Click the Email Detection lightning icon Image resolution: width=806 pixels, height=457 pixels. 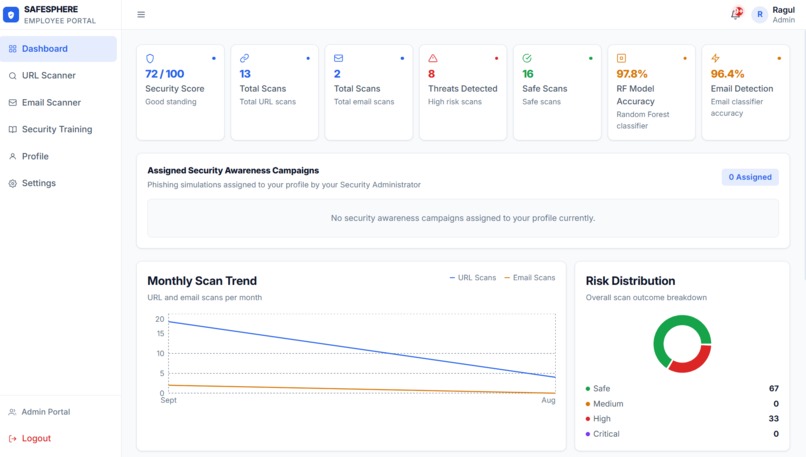(x=715, y=58)
